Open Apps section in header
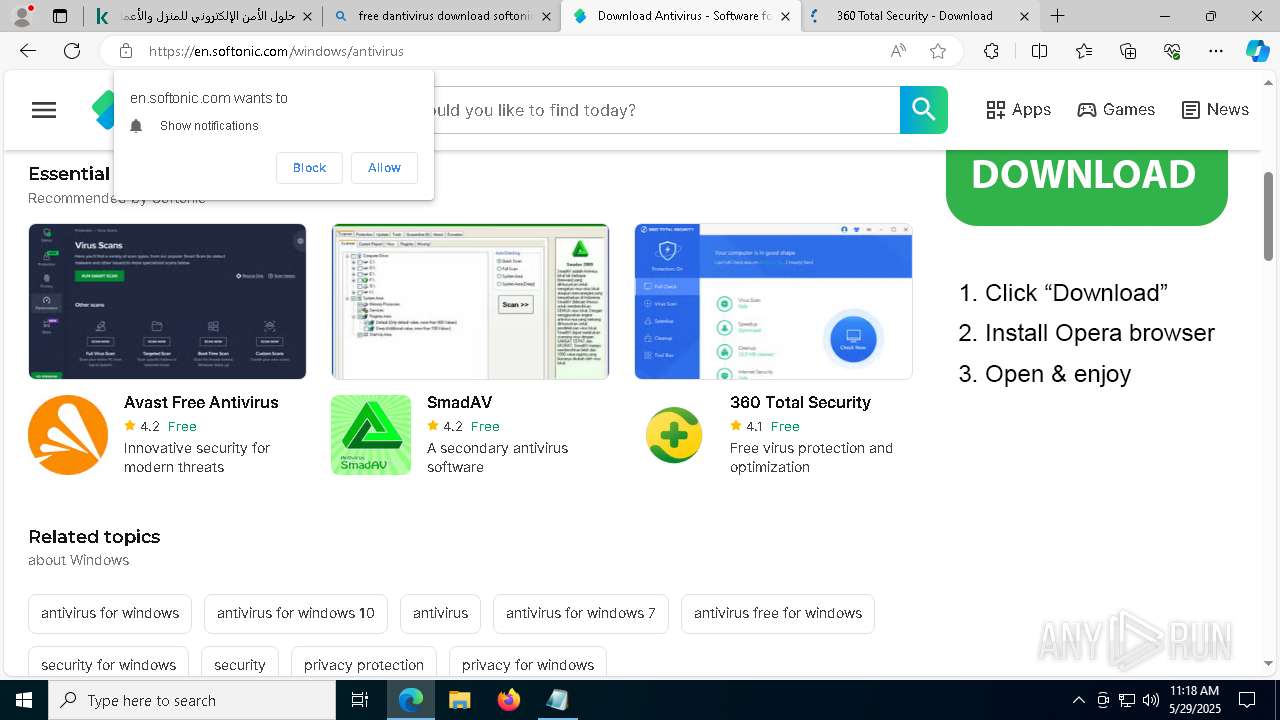Image resolution: width=1280 pixels, height=720 pixels. [1018, 110]
